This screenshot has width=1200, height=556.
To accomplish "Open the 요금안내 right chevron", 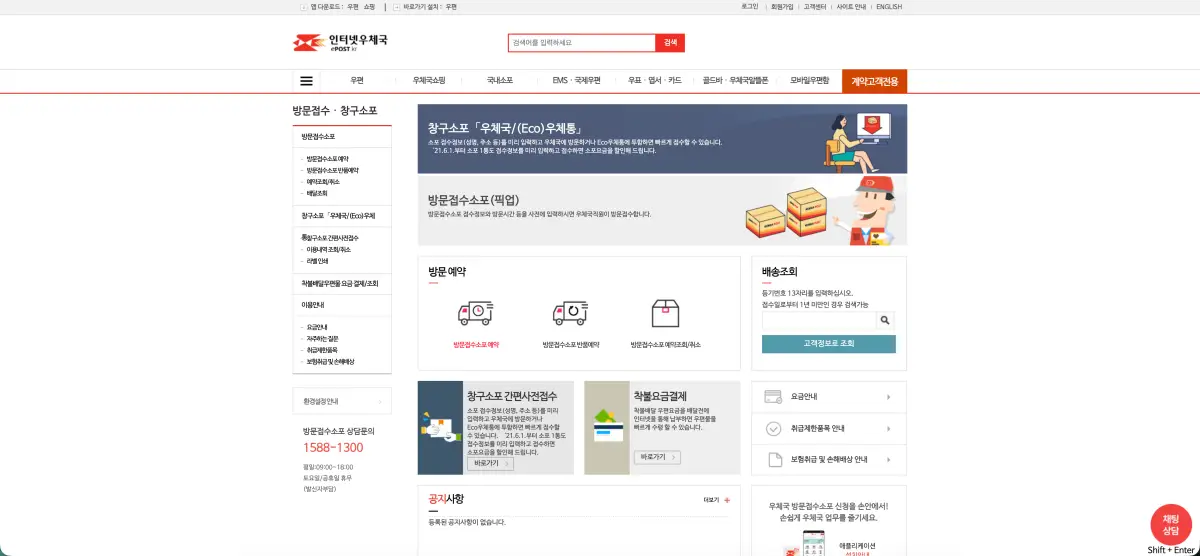I will (x=888, y=397).
